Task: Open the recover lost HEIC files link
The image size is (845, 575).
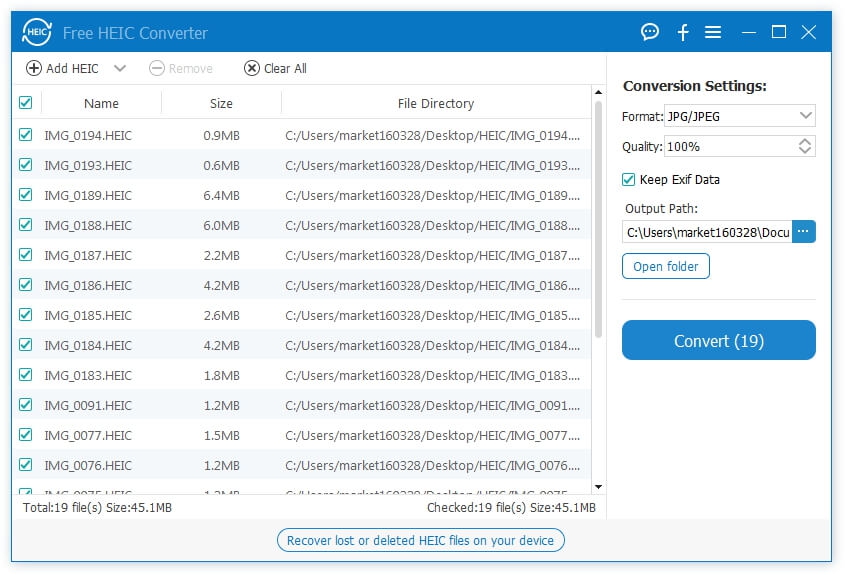Action: pos(421,540)
